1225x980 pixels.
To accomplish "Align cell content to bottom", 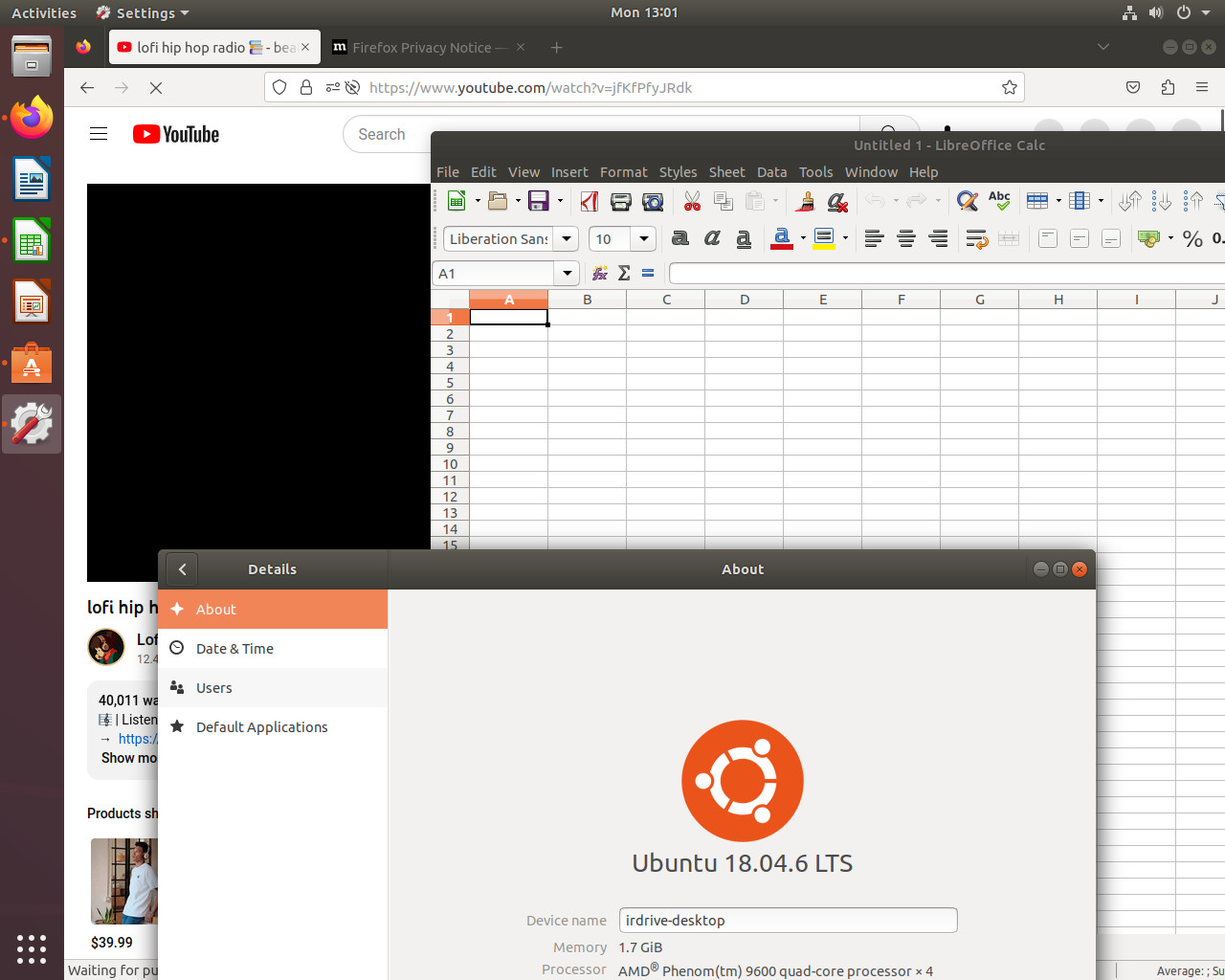I will [x=1111, y=239].
